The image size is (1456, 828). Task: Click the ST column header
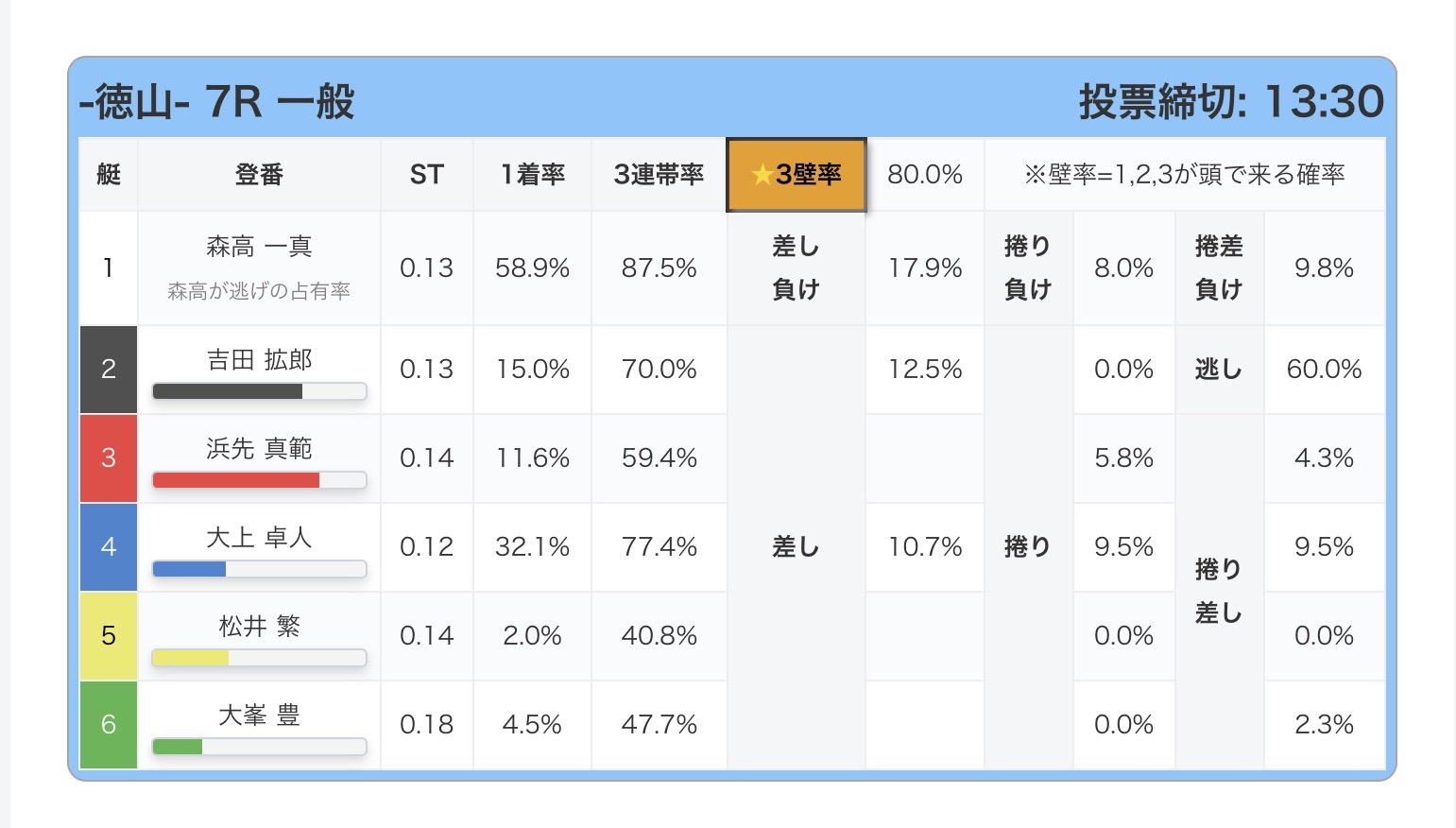point(426,175)
